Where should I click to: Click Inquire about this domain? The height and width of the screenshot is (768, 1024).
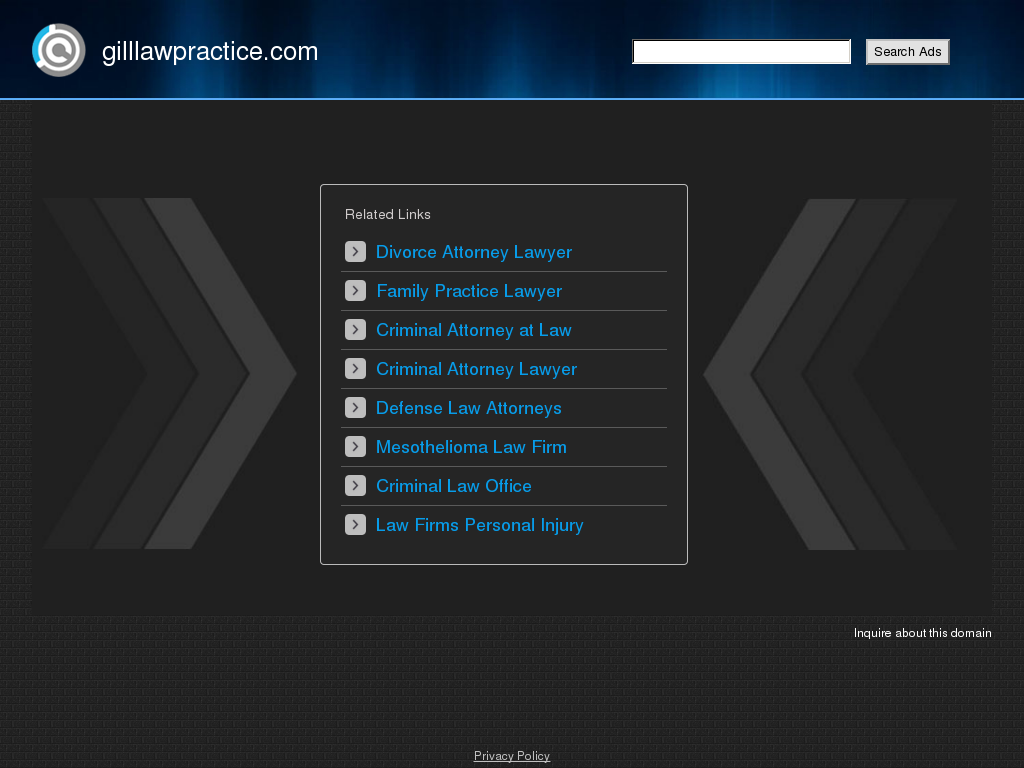click(x=922, y=633)
